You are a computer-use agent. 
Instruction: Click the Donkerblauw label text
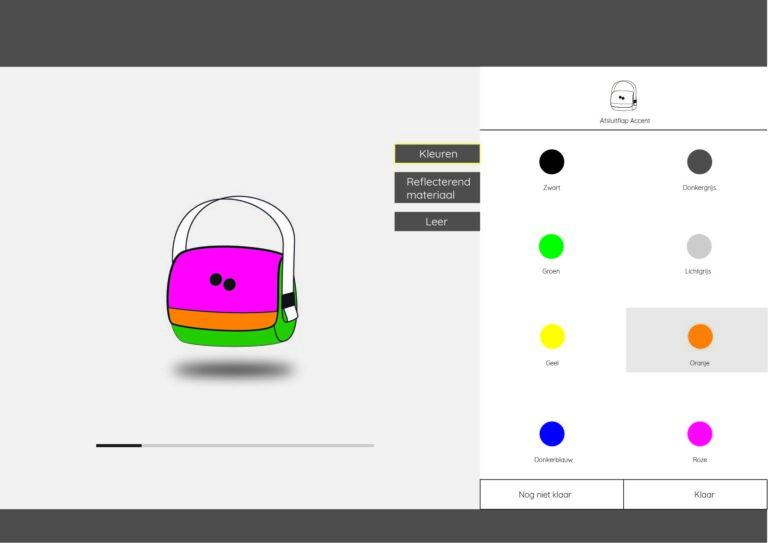(x=553, y=460)
